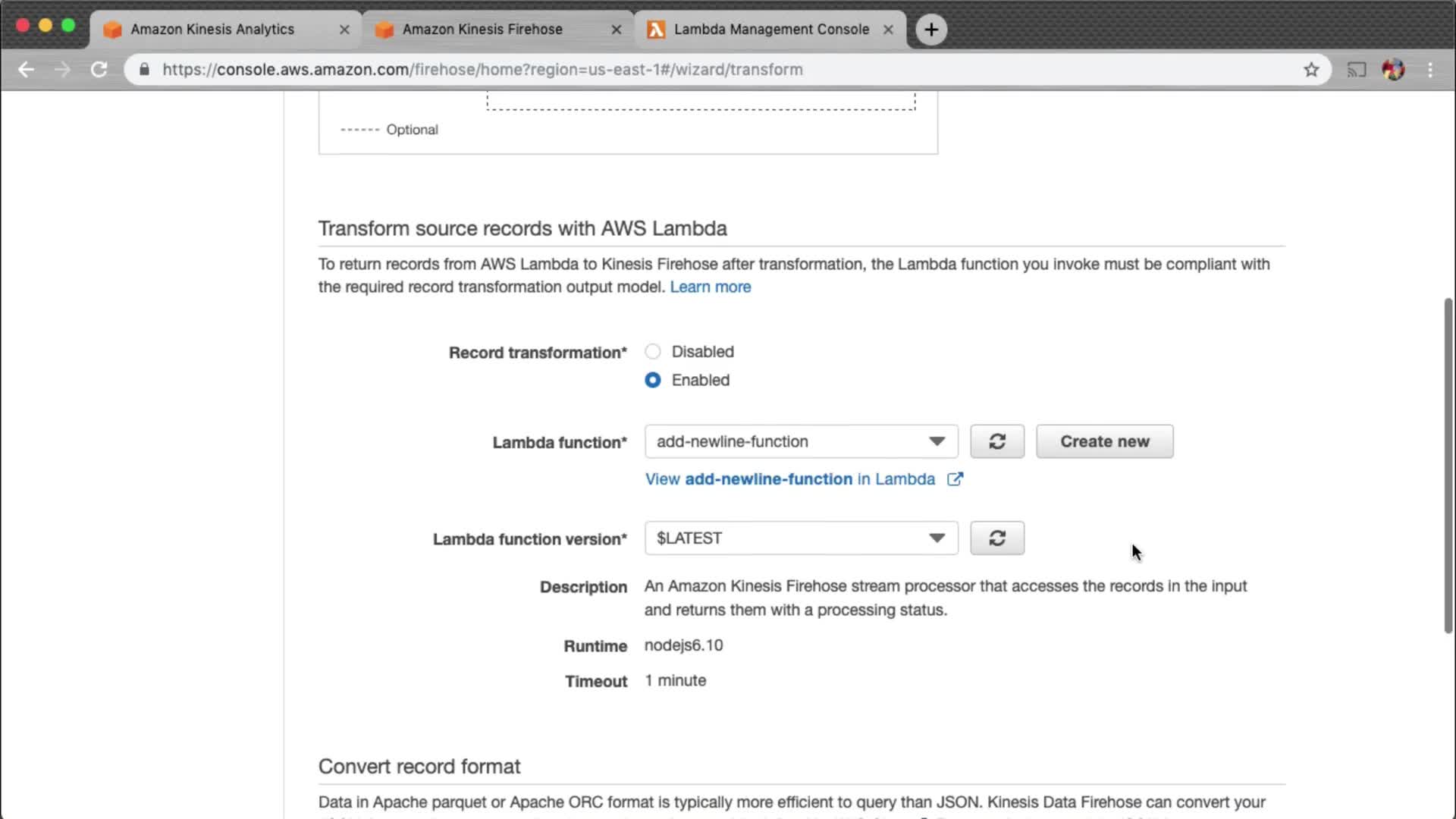Click the Create new button
The width and height of the screenshot is (1456, 819).
point(1104,441)
